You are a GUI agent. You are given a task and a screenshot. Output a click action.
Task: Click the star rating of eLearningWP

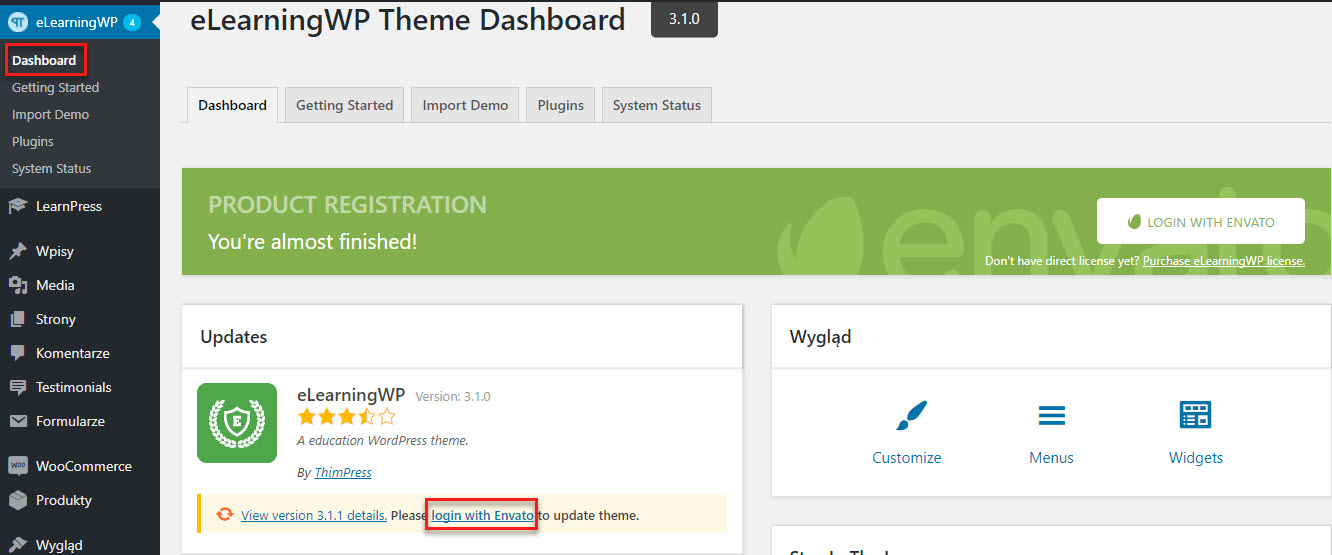click(347, 416)
